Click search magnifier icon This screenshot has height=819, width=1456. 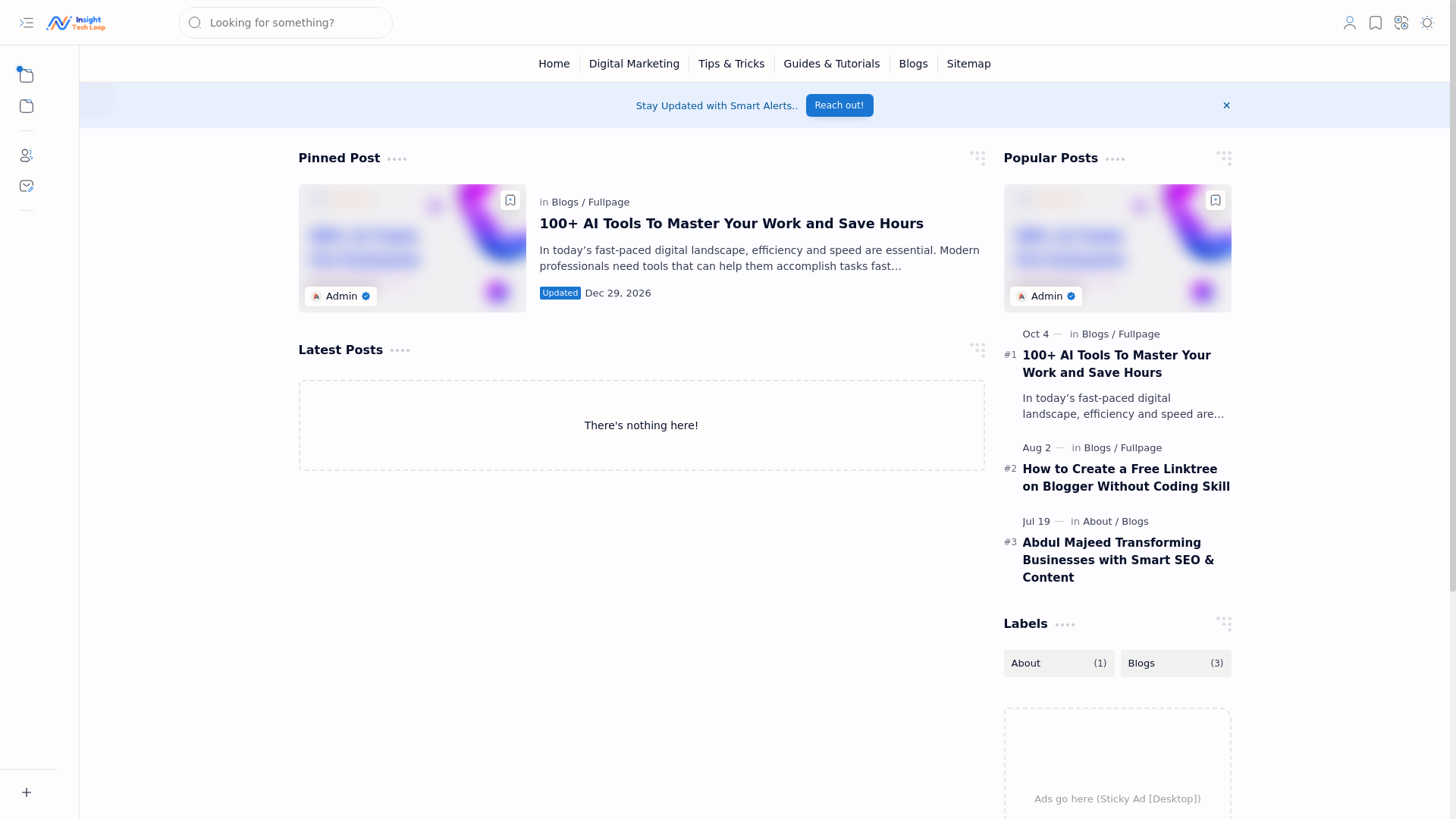pyautogui.click(x=195, y=23)
